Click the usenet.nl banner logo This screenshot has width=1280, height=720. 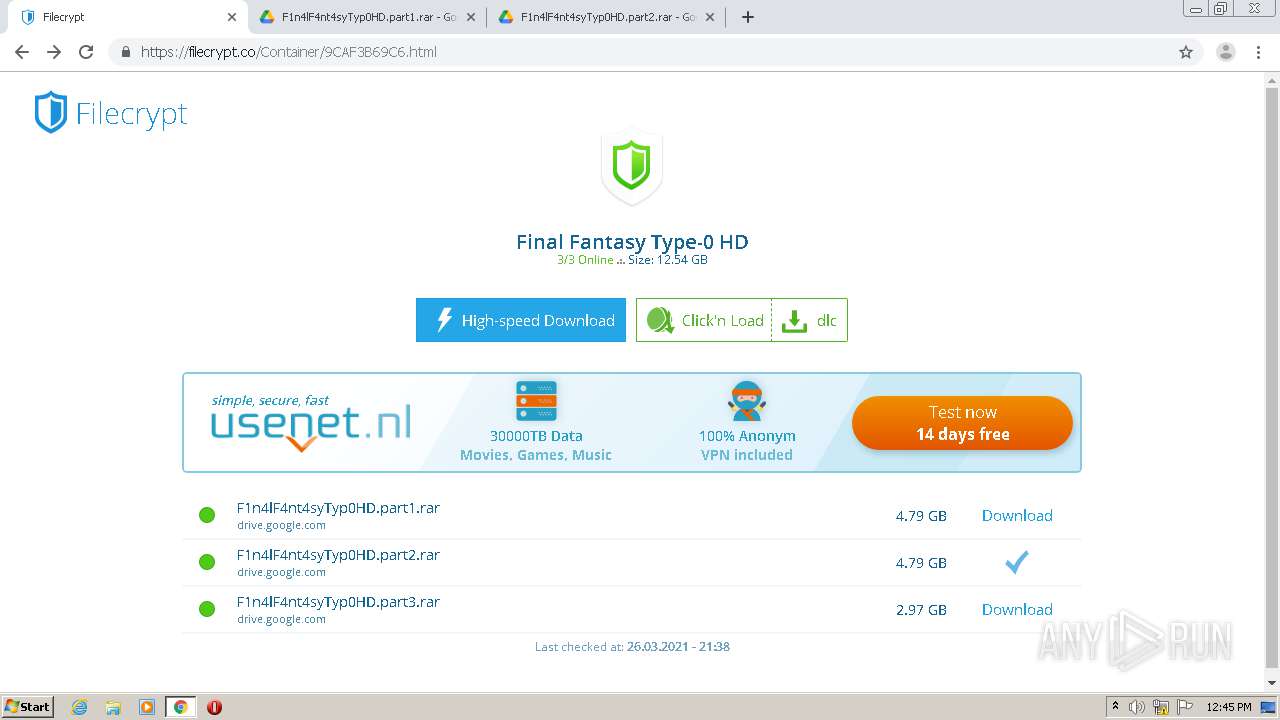(311, 422)
